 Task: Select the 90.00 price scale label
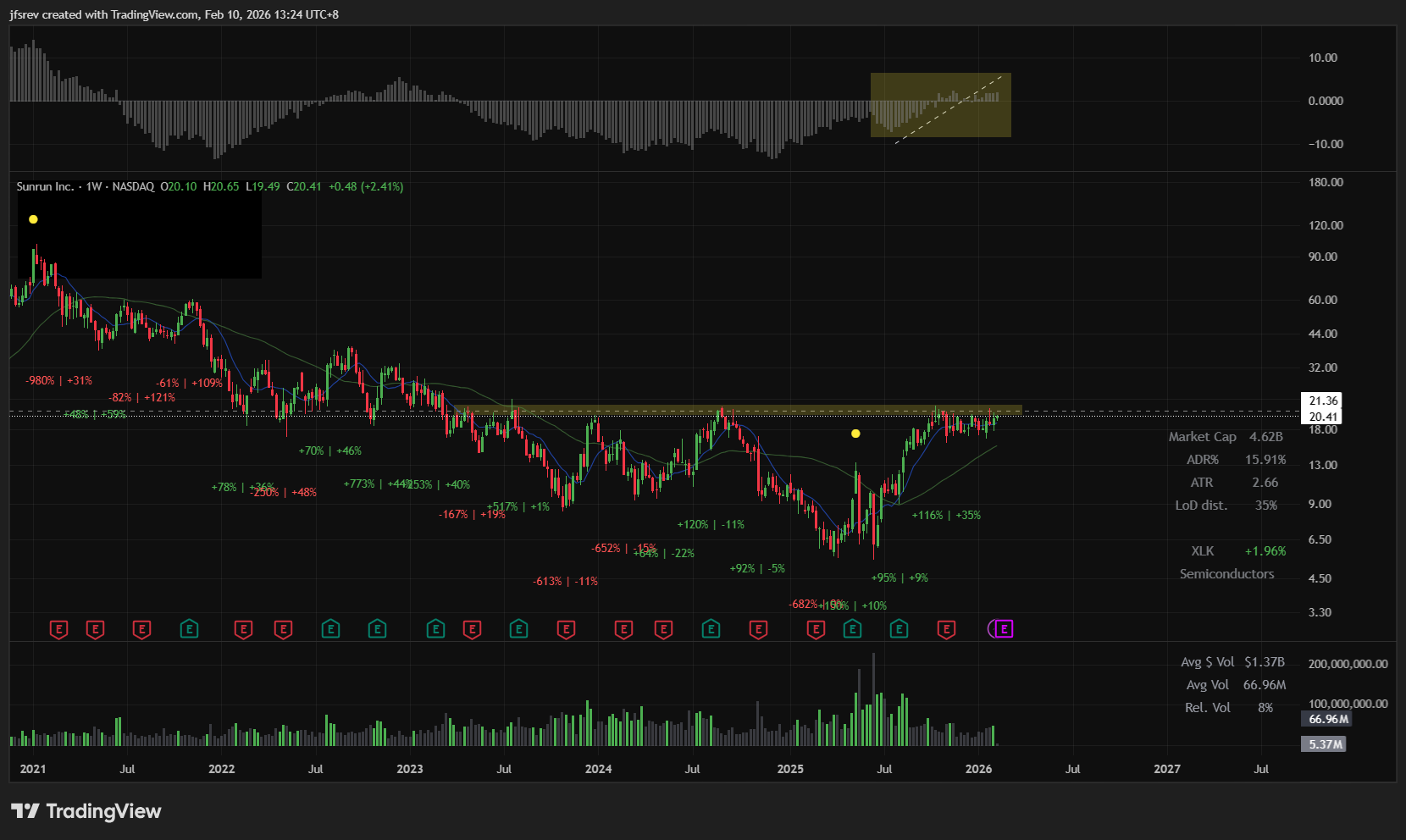1323,257
